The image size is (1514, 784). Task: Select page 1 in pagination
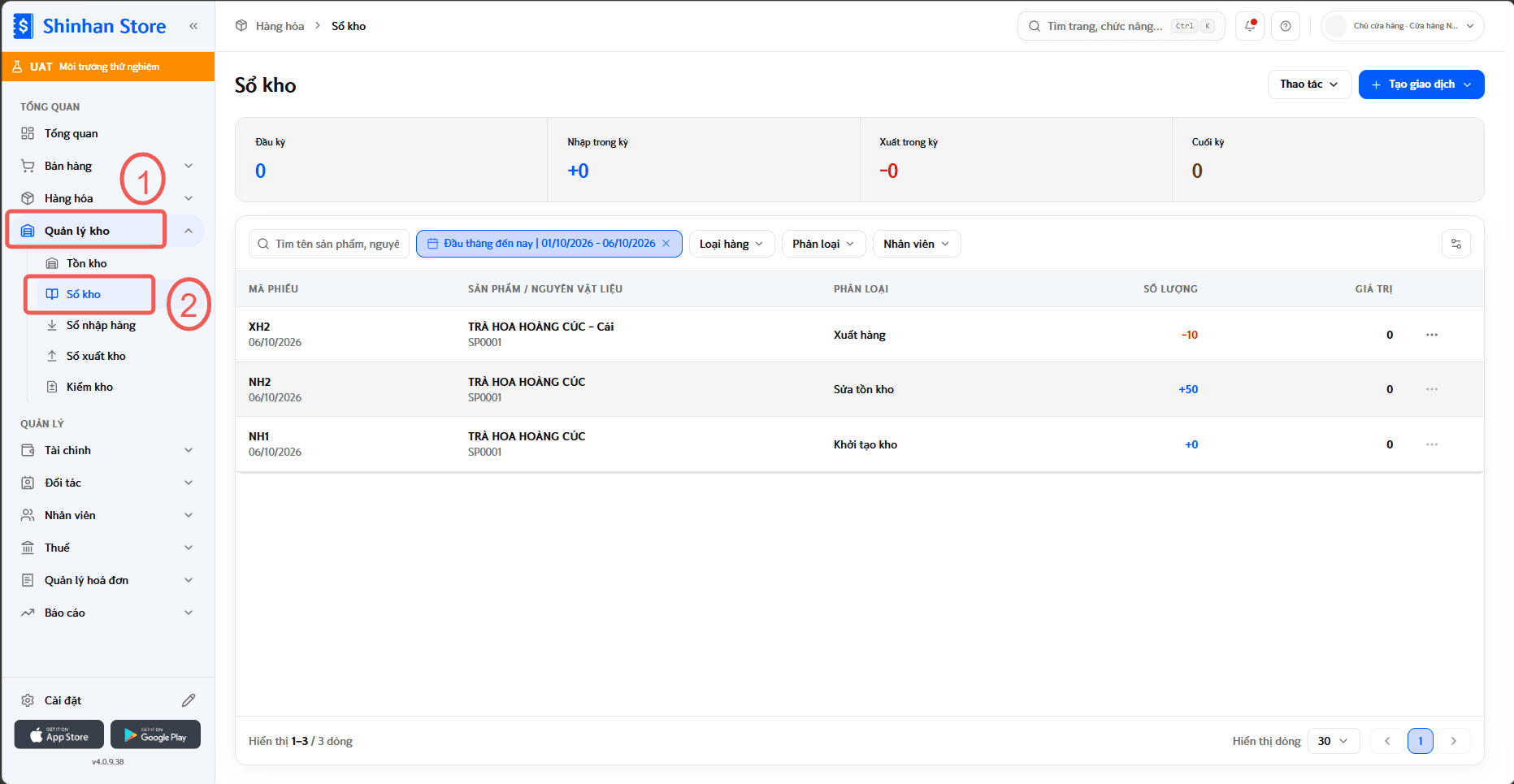point(1421,741)
